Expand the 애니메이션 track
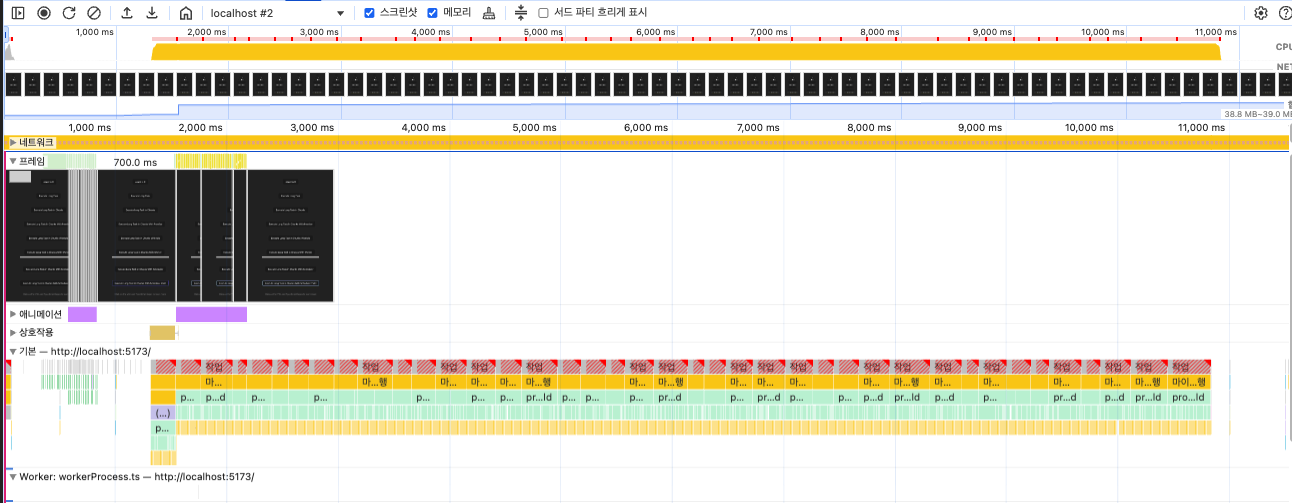The width and height of the screenshot is (1292, 503). pos(13,314)
